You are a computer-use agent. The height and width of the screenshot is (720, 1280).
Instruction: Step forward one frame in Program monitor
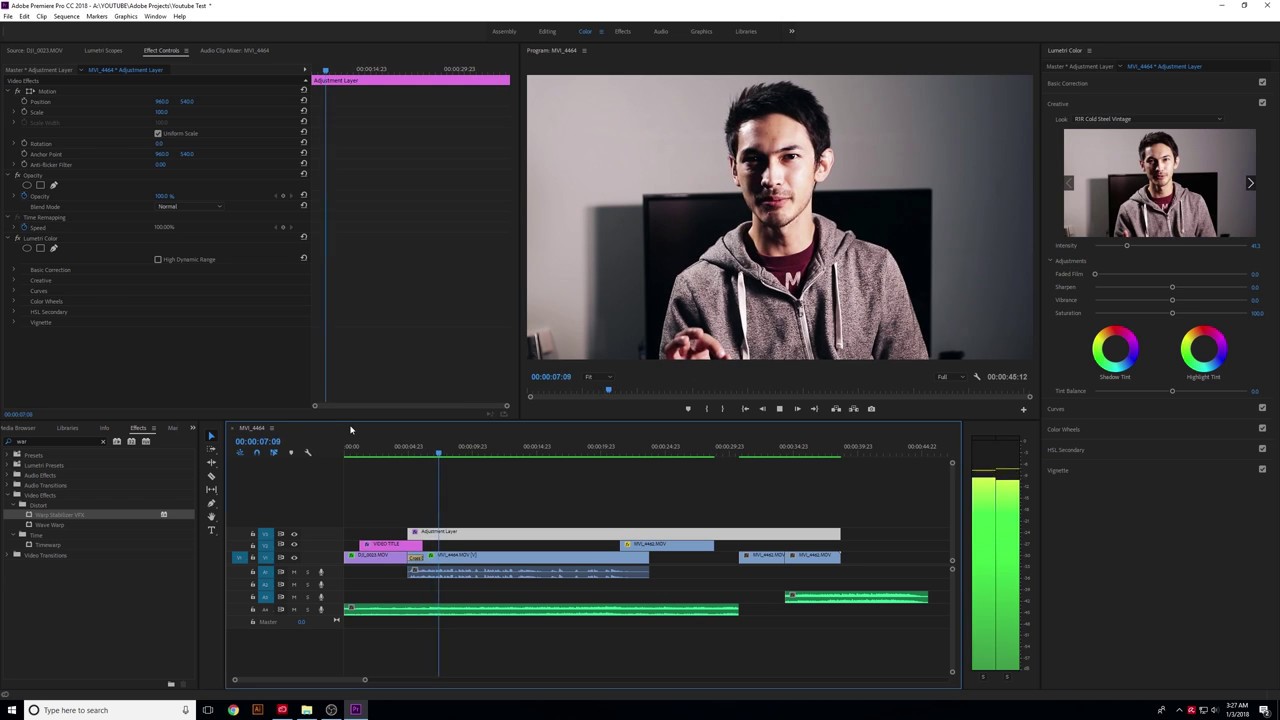coord(797,409)
